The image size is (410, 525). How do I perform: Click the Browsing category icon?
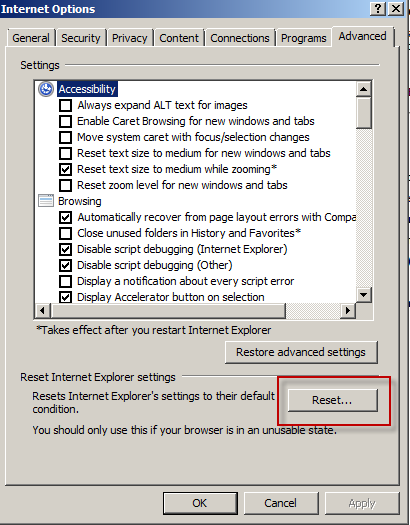(46, 201)
